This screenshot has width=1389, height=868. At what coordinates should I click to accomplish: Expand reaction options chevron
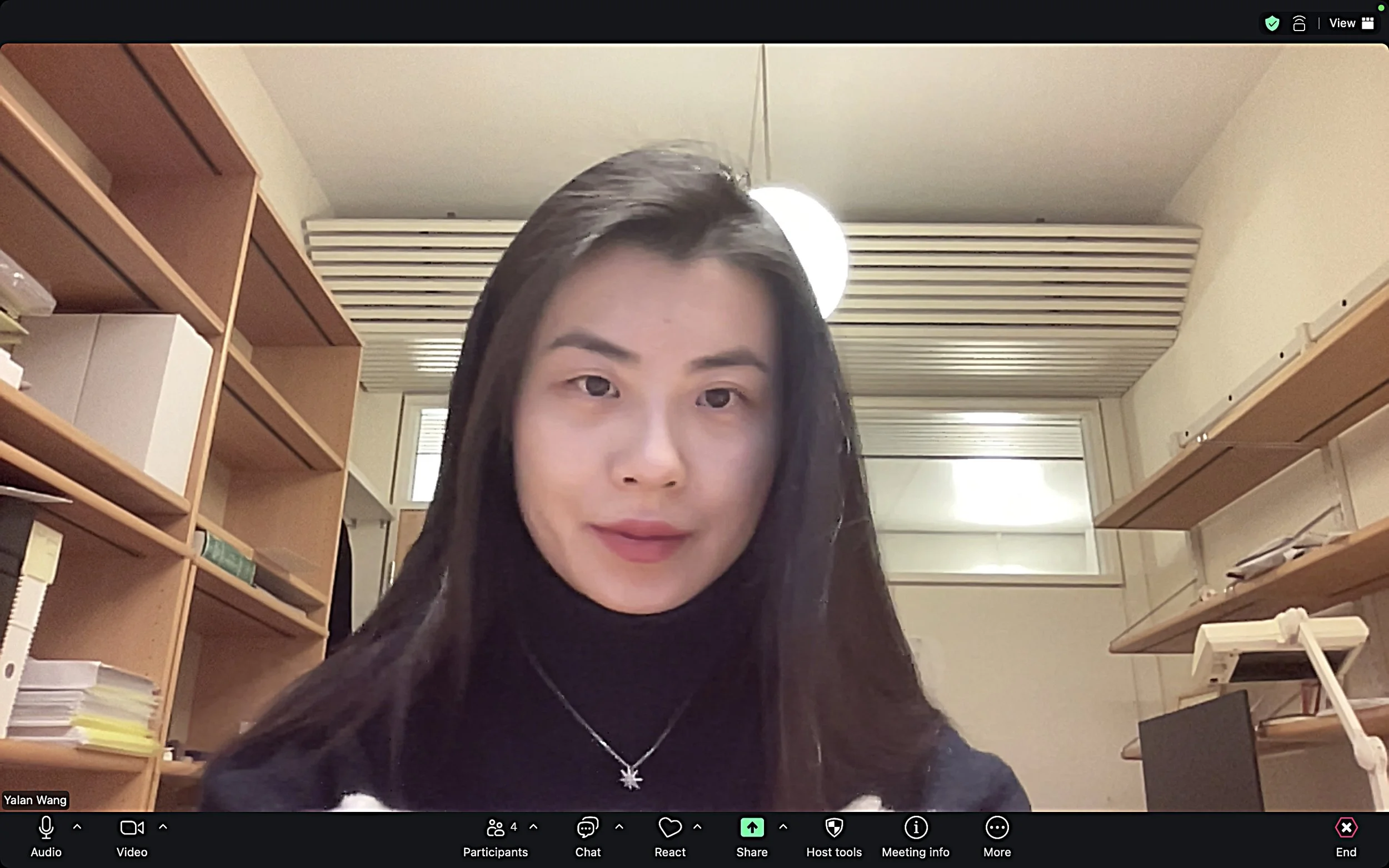[698, 827]
